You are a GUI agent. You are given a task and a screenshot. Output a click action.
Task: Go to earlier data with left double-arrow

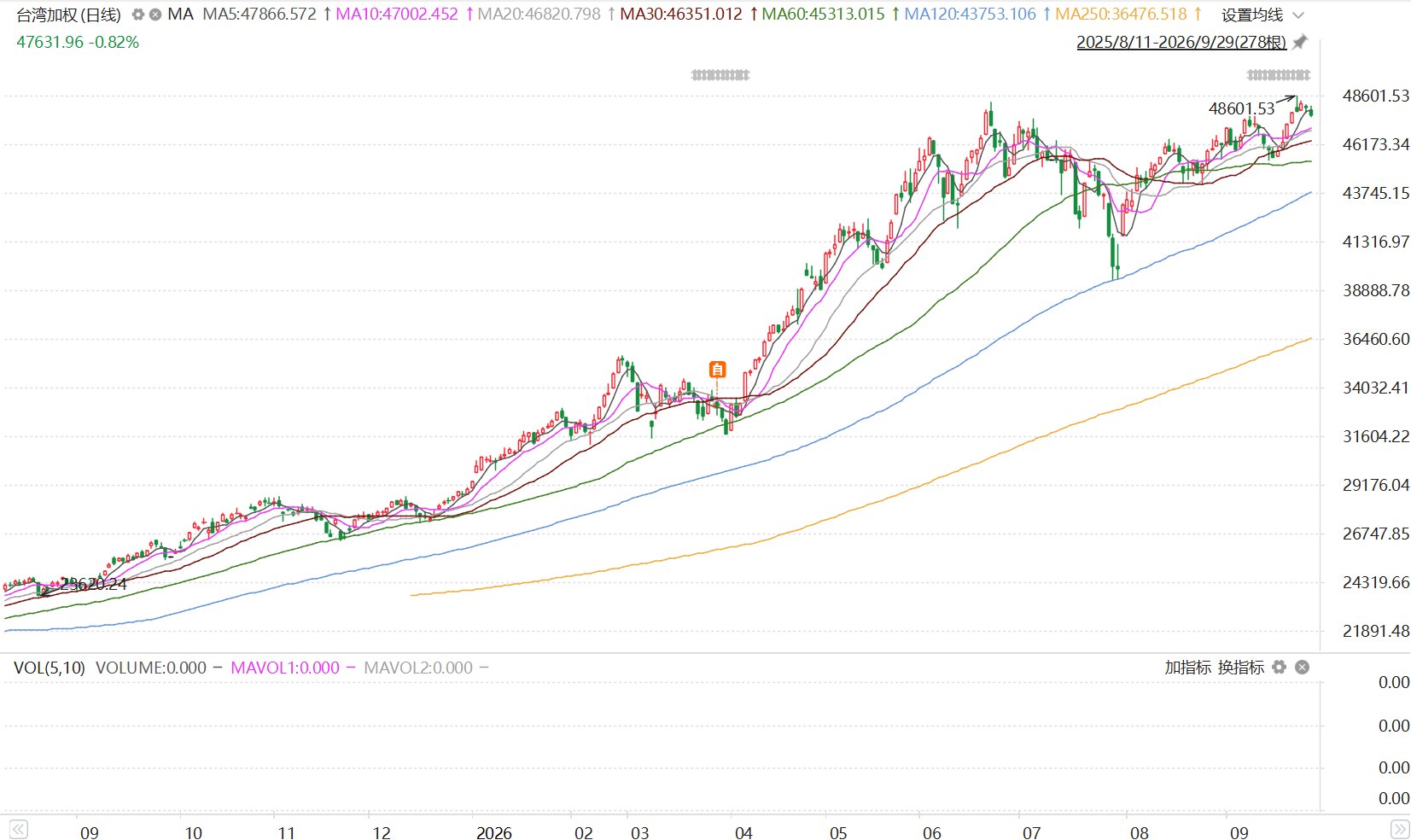[x=19, y=829]
